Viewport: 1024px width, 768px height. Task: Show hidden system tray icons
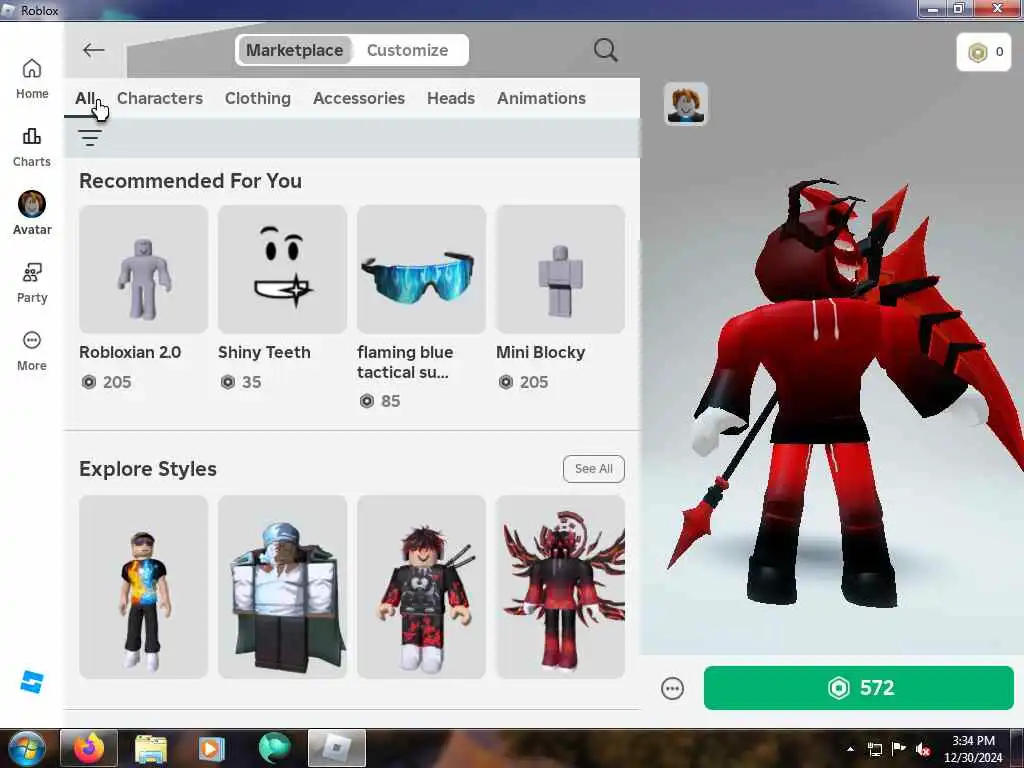(850, 749)
